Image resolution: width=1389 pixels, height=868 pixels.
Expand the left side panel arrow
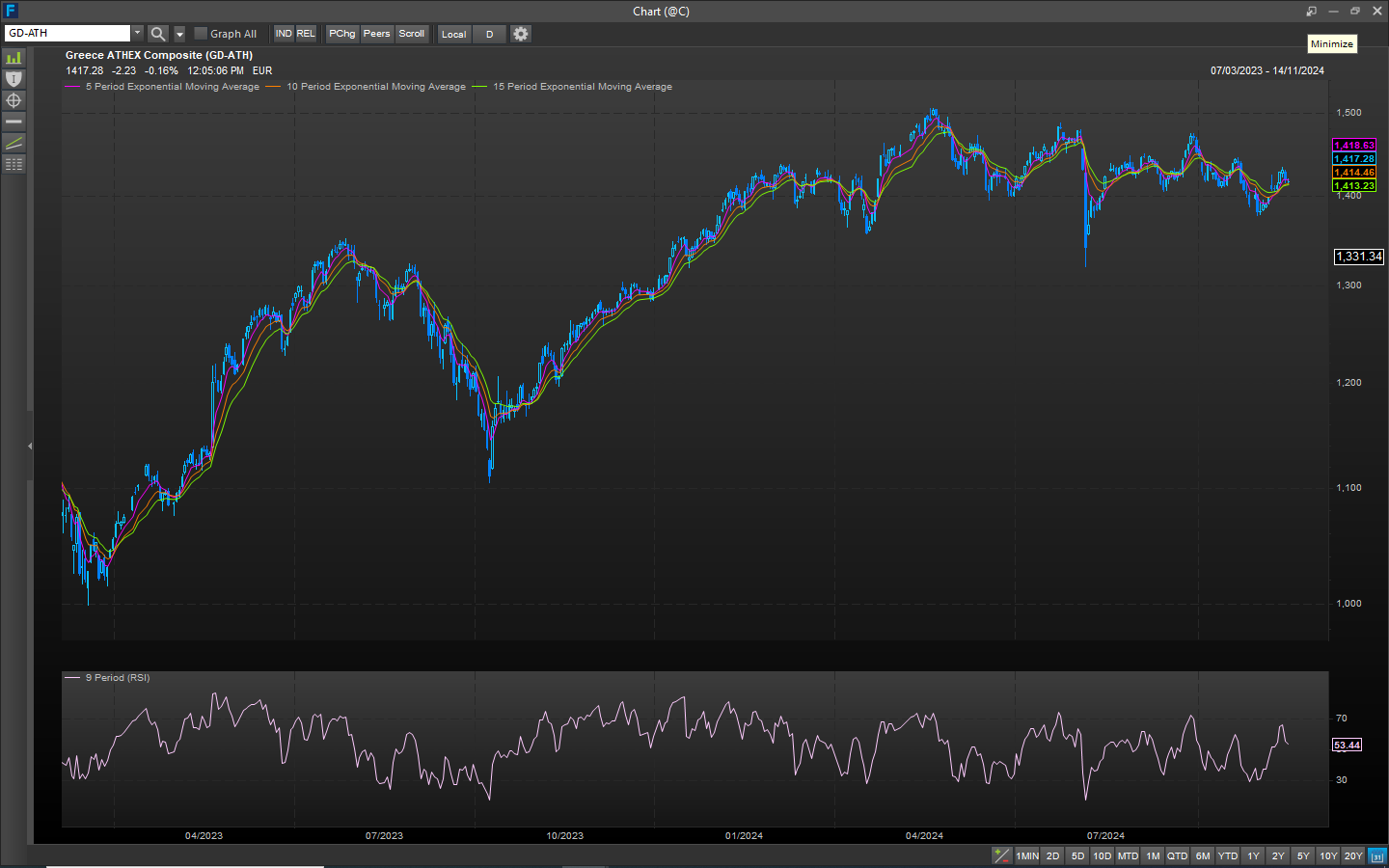pos(30,446)
